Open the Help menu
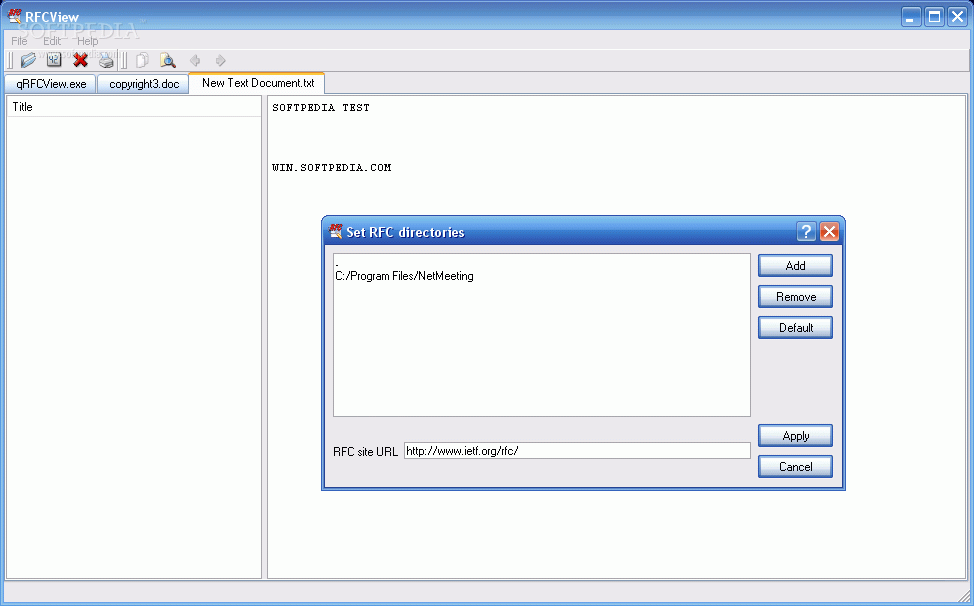The image size is (974, 606). 88,41
